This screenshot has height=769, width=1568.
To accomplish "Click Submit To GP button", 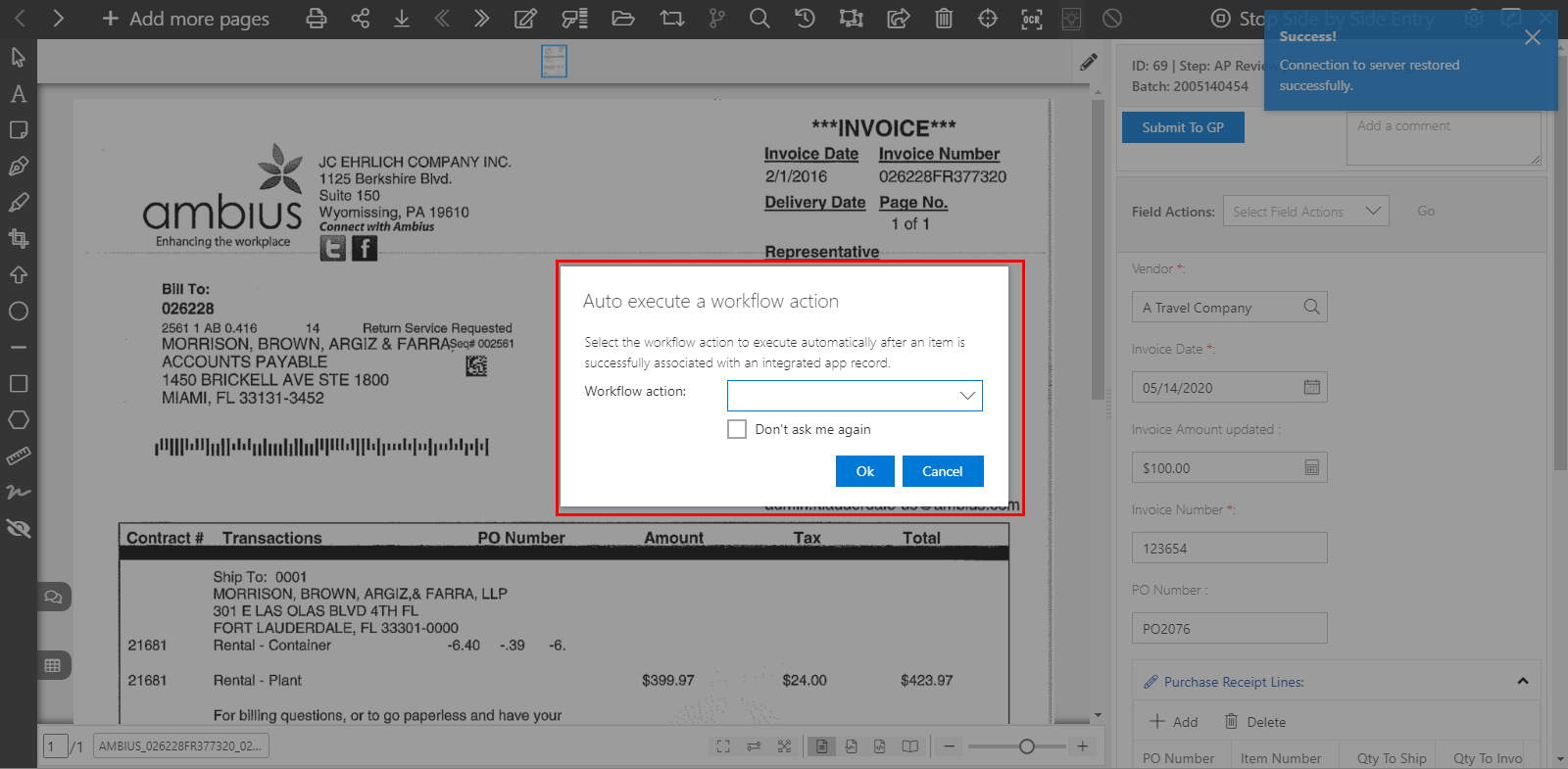I will [x=1183, y=127].
